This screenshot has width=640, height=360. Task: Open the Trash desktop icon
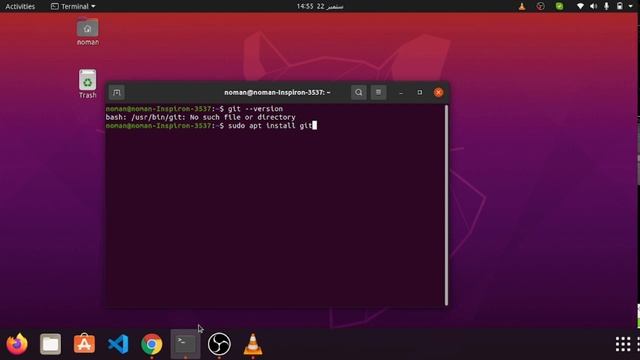[x=87, y=84]
